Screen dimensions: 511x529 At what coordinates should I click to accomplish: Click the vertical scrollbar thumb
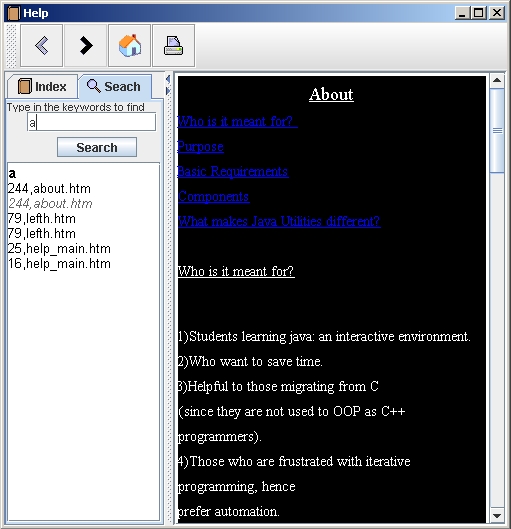[497, 131]
